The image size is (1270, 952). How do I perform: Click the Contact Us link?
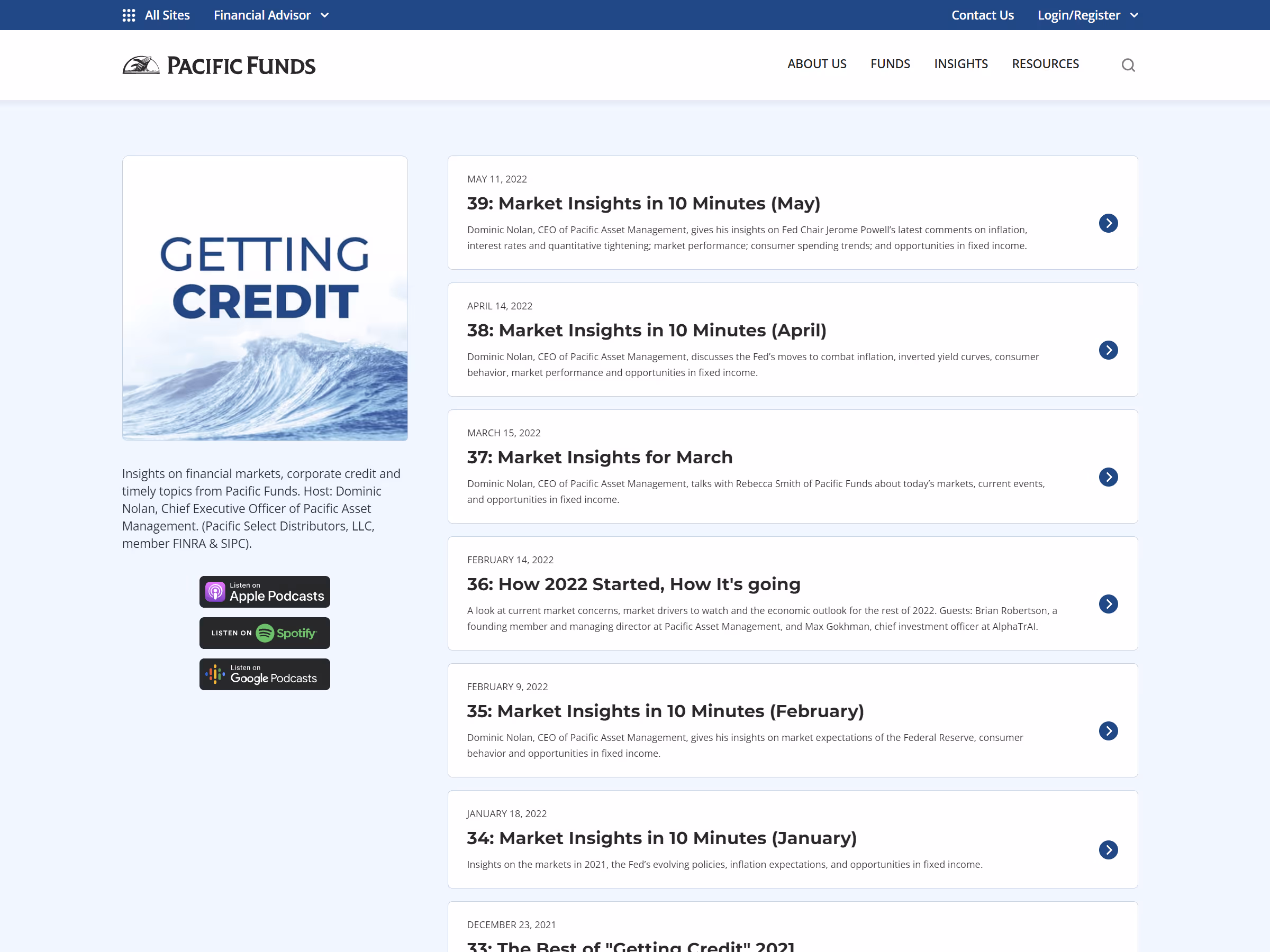(x=982, y=15)
